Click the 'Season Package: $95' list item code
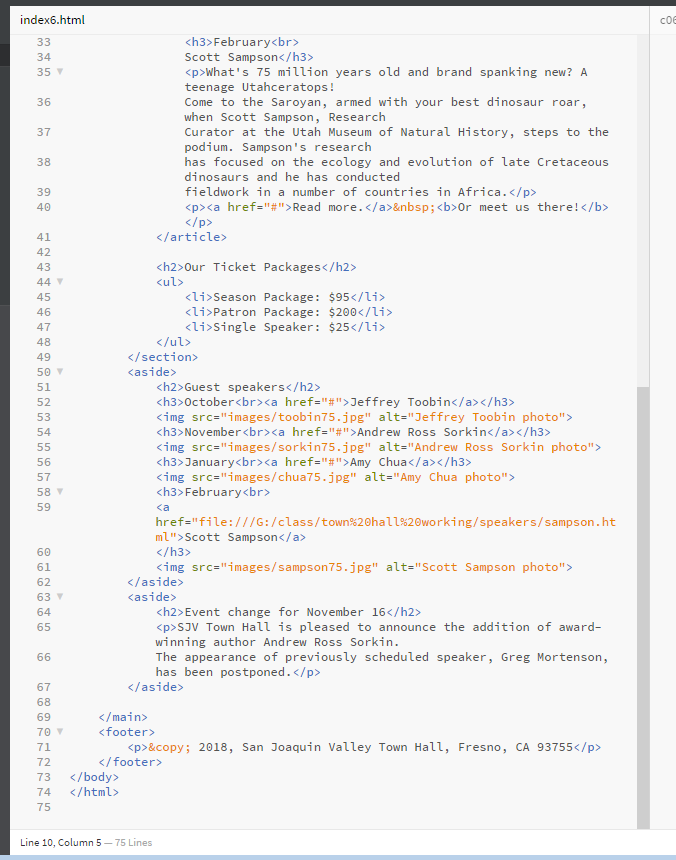 pyautogui.click(x=285, y=297)
